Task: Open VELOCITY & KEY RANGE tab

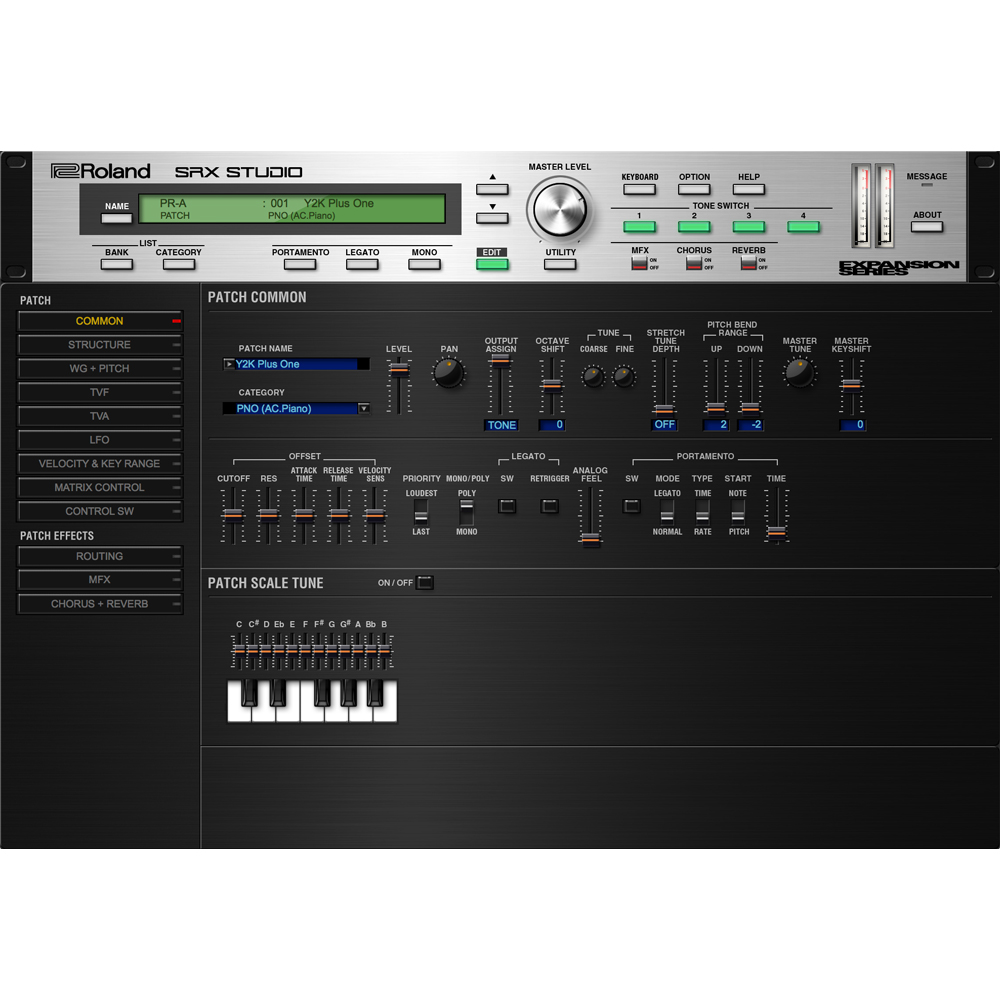Action: point(100,464)
